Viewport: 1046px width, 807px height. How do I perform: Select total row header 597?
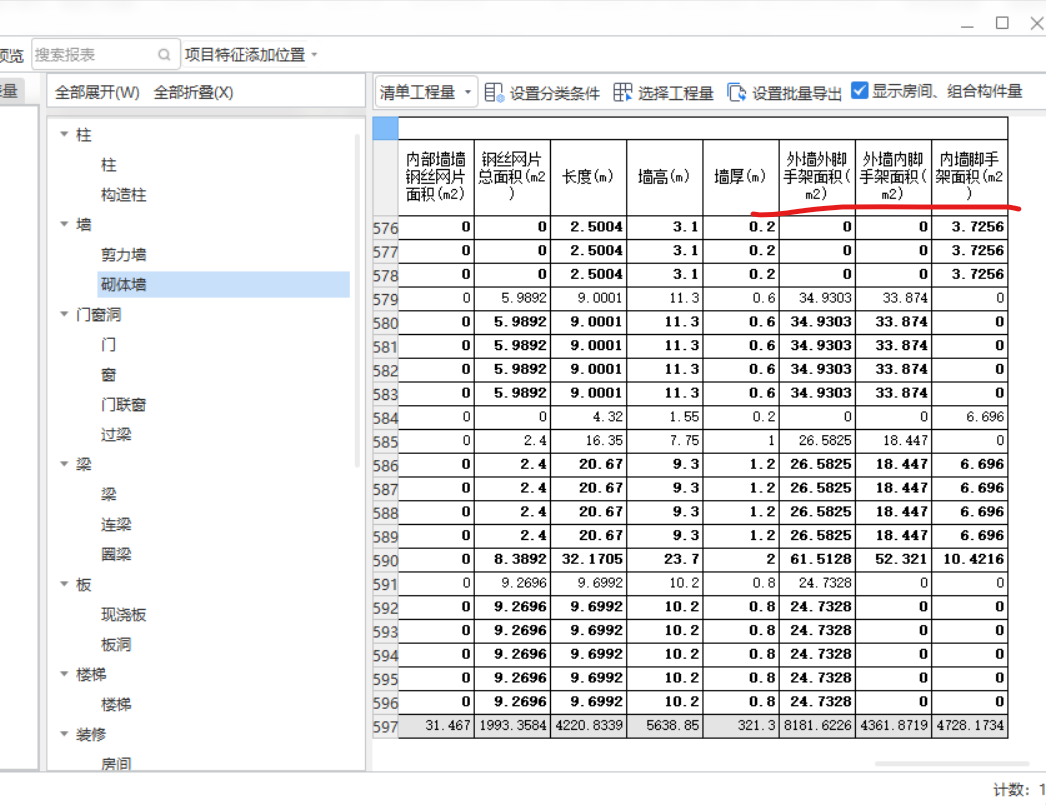(386, 726)
